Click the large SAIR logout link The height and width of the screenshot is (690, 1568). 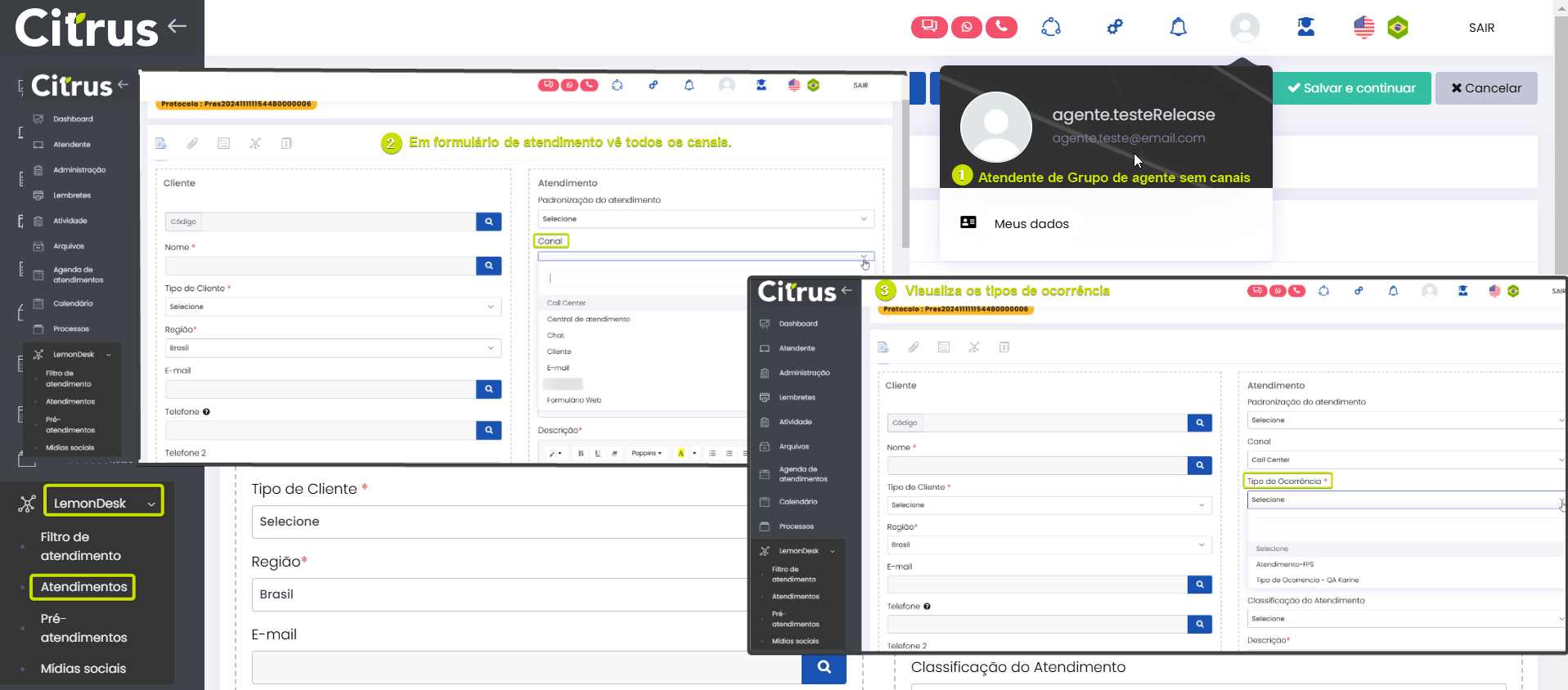[x=1481, y=28]
